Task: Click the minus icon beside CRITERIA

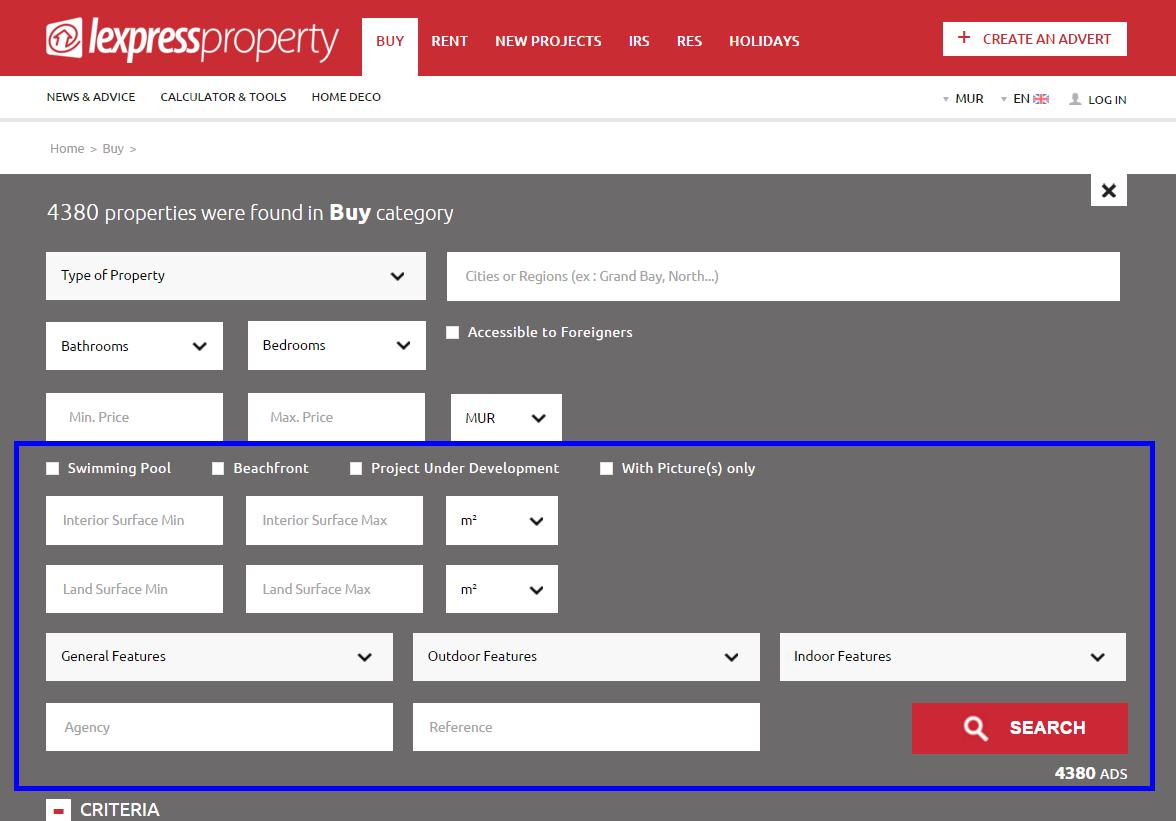Action: pyautogui.click(x=58, y=811)
